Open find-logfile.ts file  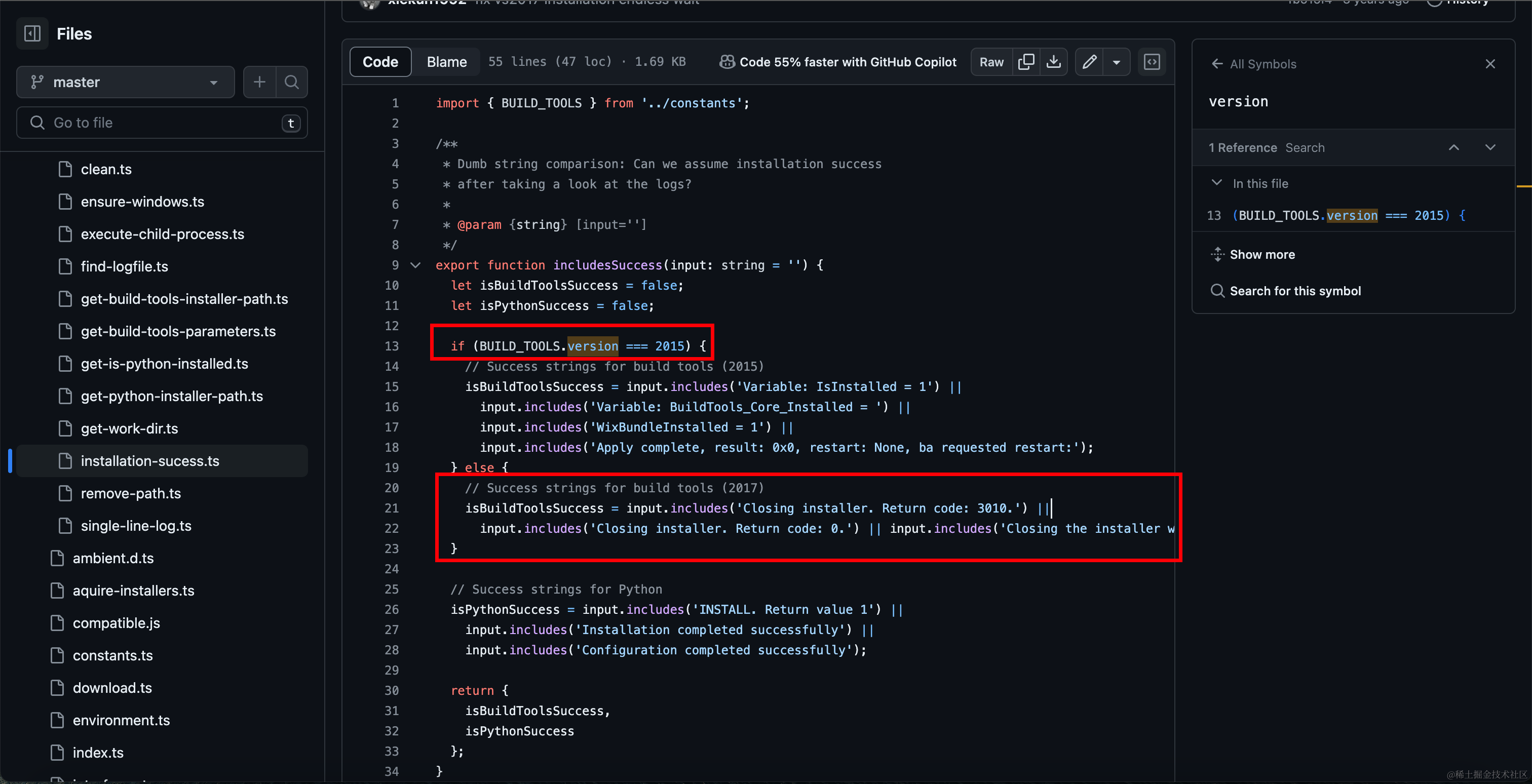[x=124, y=266]
